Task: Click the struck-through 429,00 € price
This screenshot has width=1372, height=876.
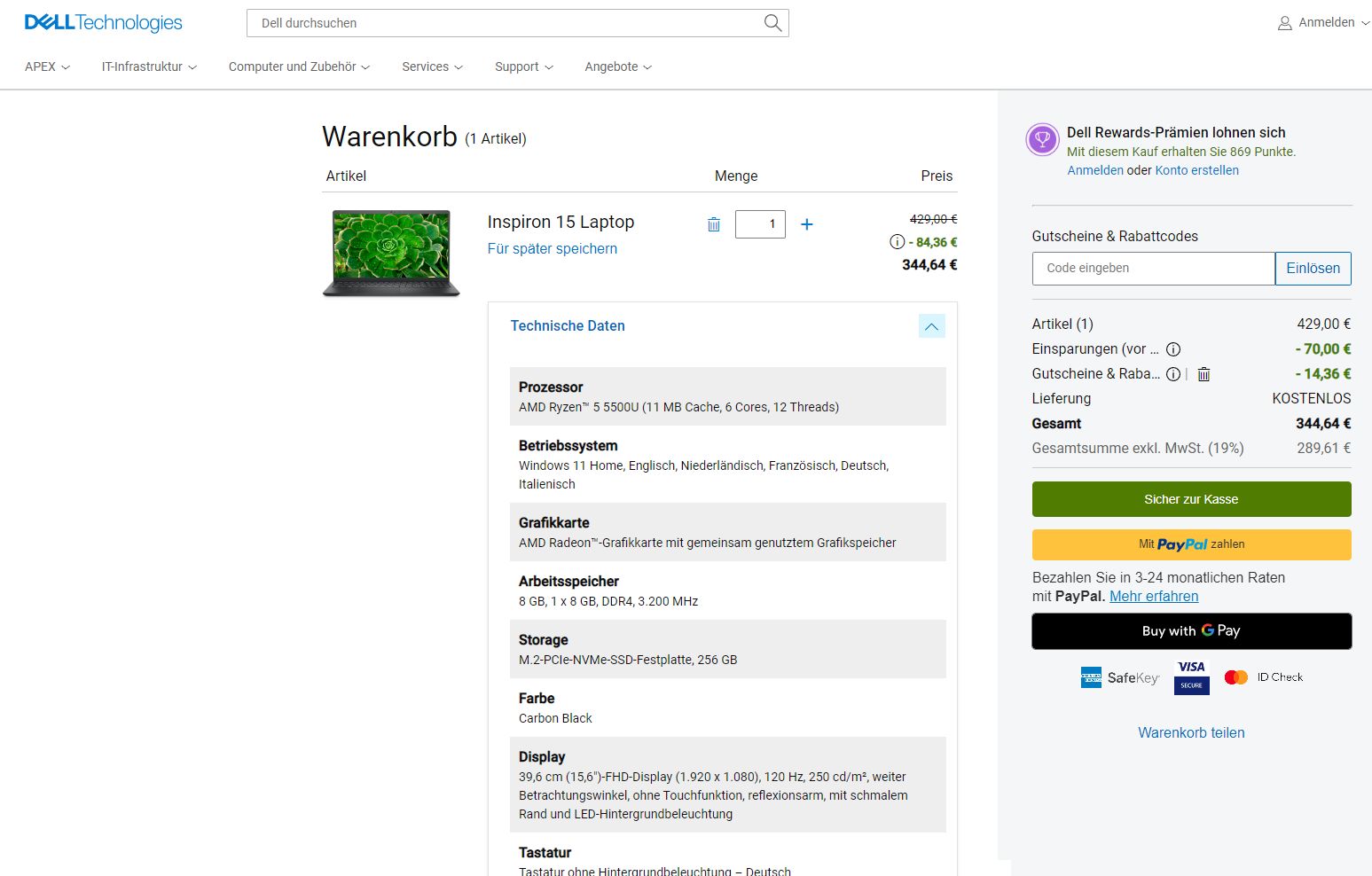Action: (934, 219)
